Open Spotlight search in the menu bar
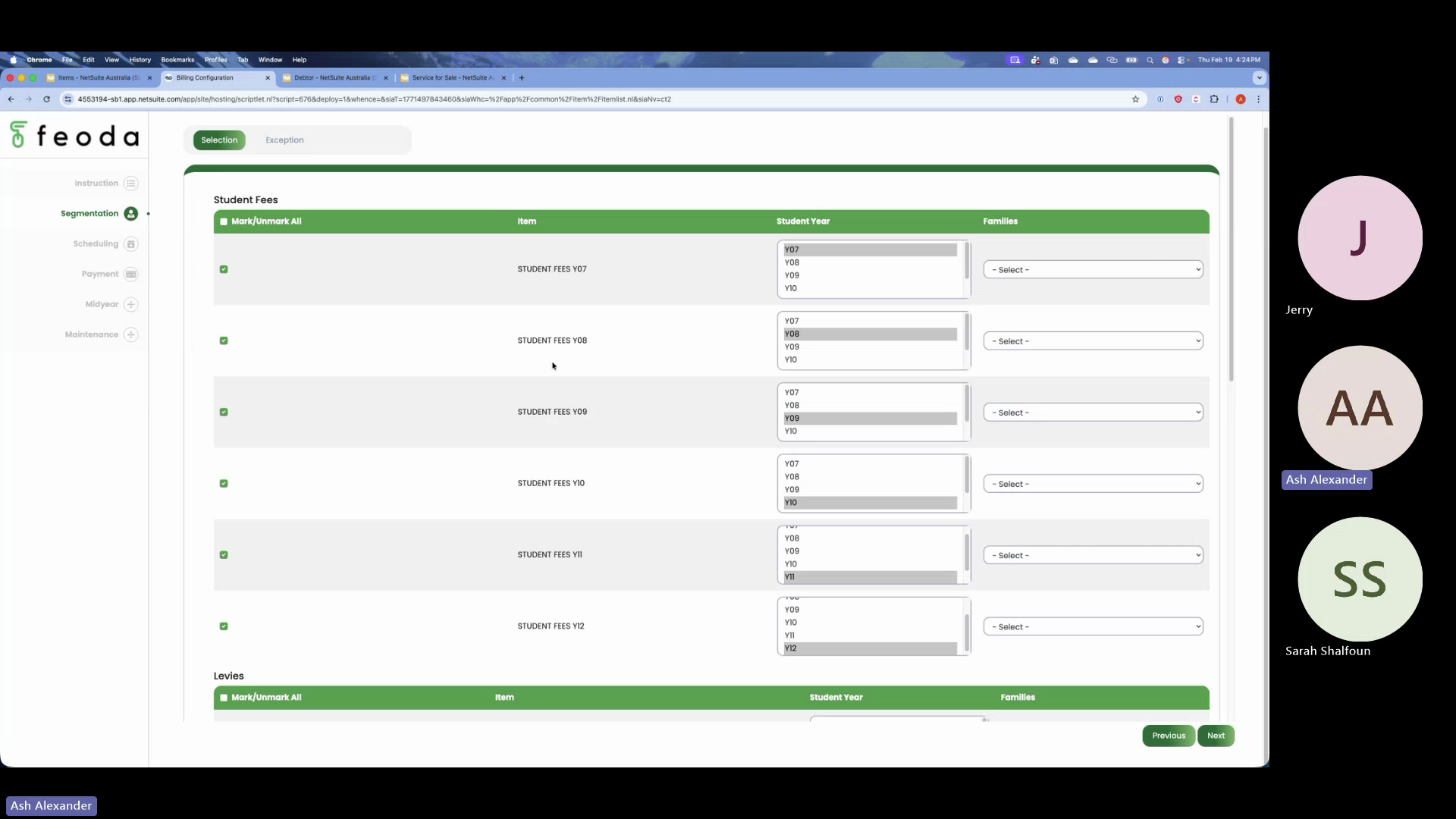1456x819 pixels. (1149, 59)
